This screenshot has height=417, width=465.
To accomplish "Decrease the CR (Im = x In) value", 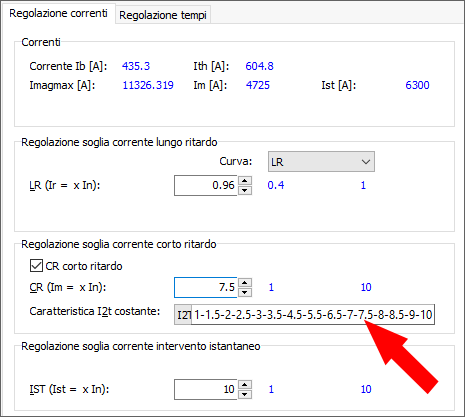I will pos(245,292).
